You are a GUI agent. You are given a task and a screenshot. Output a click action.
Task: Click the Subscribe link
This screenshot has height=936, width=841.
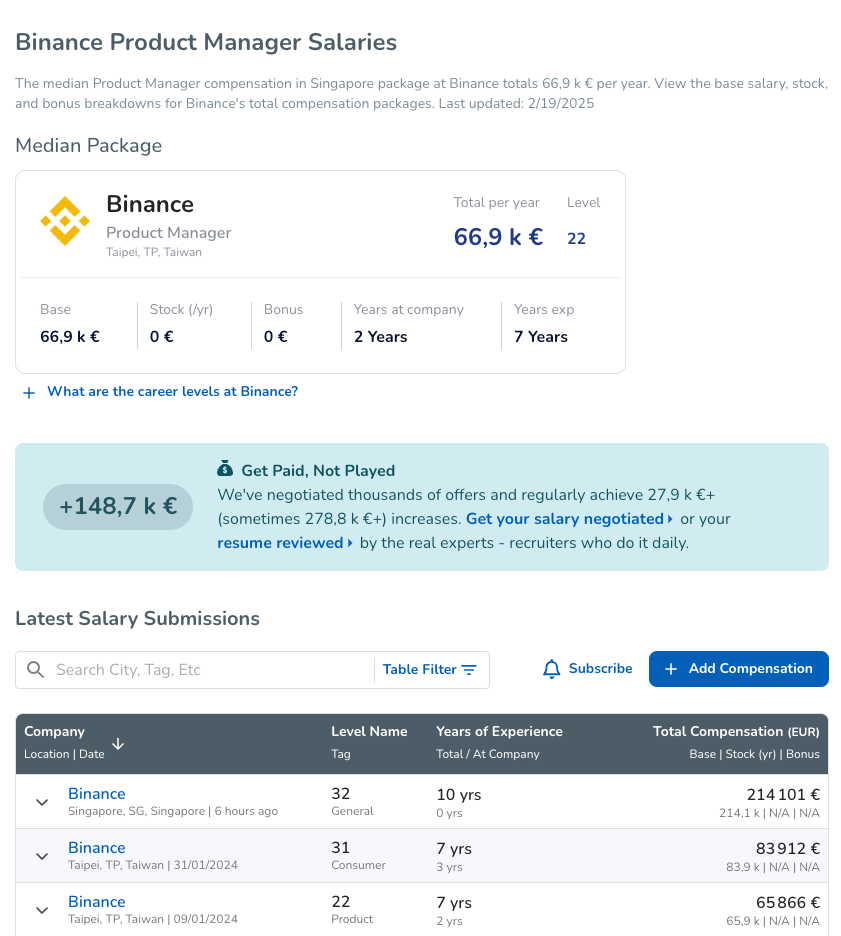pyautogui.click(x=600, y=669)
